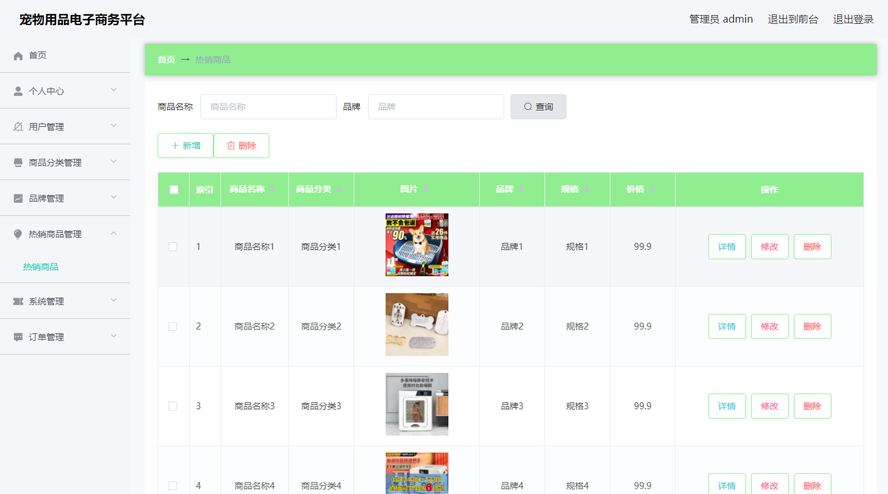Click the 品牌管理 sidebar icon

(18, 198)
